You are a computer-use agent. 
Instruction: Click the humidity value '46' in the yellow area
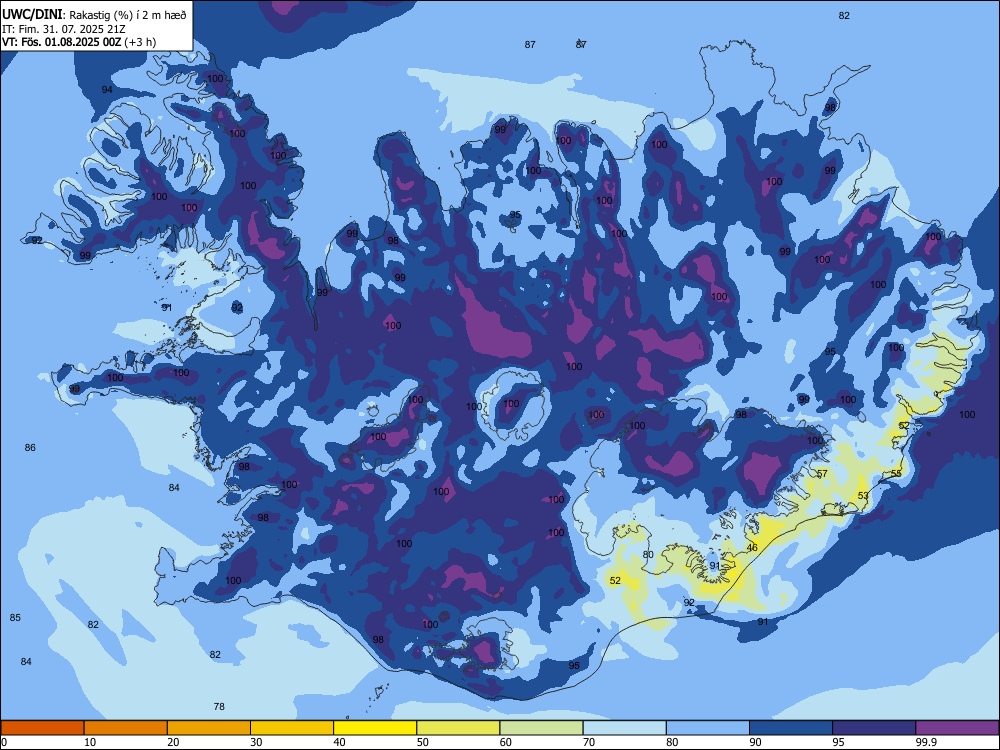click(752, 548)
